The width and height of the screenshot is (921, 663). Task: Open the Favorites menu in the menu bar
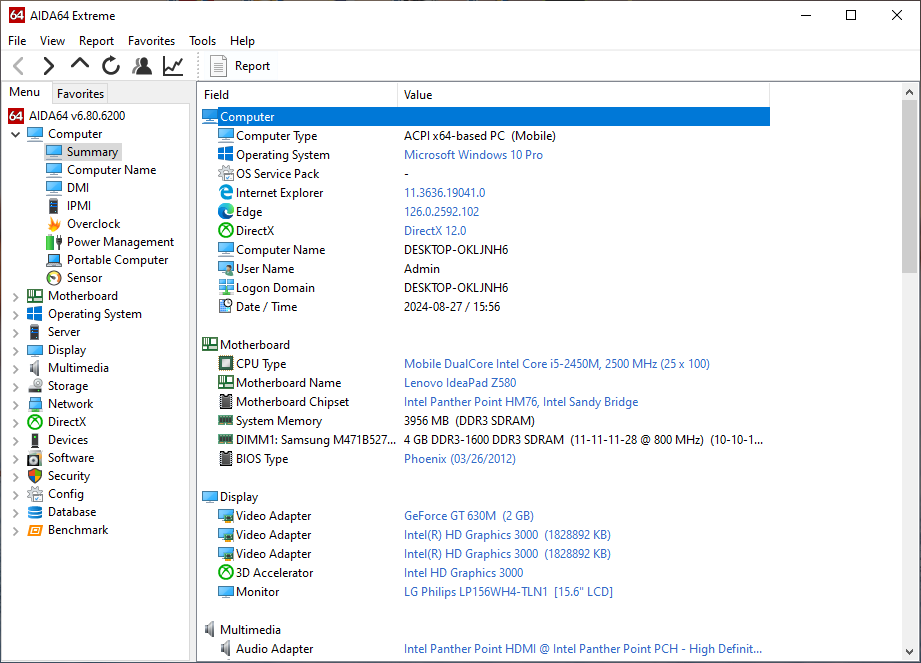coord(152,41)
